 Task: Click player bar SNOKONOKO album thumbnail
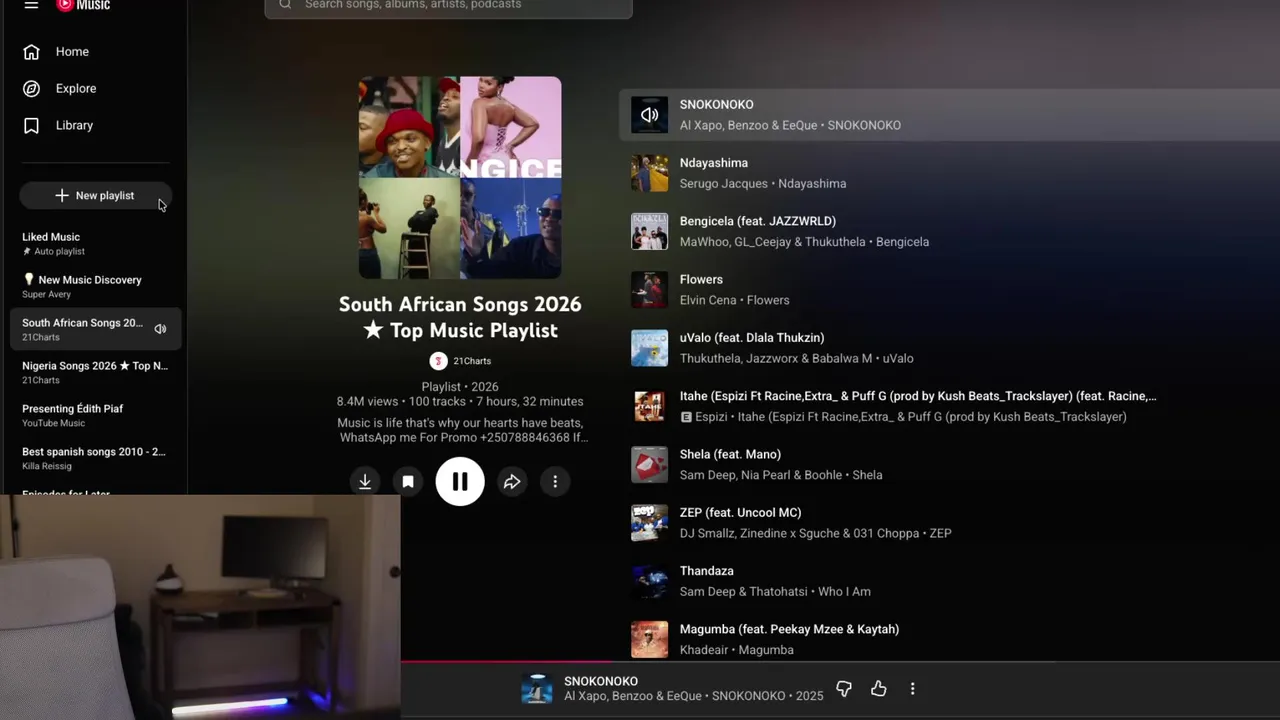click(x=537, y=689)
